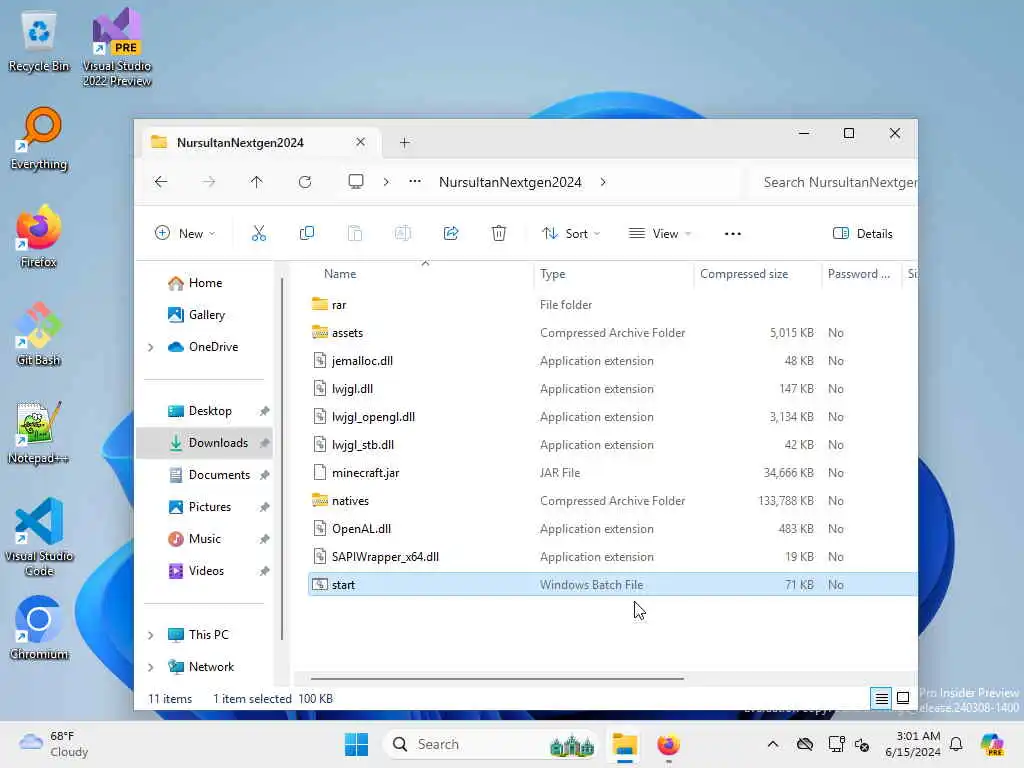Image resolution: width=1024 pixels, height=768 pixels.
Task: Open Firefox desktop shortcut
Action: pos(39,237)
